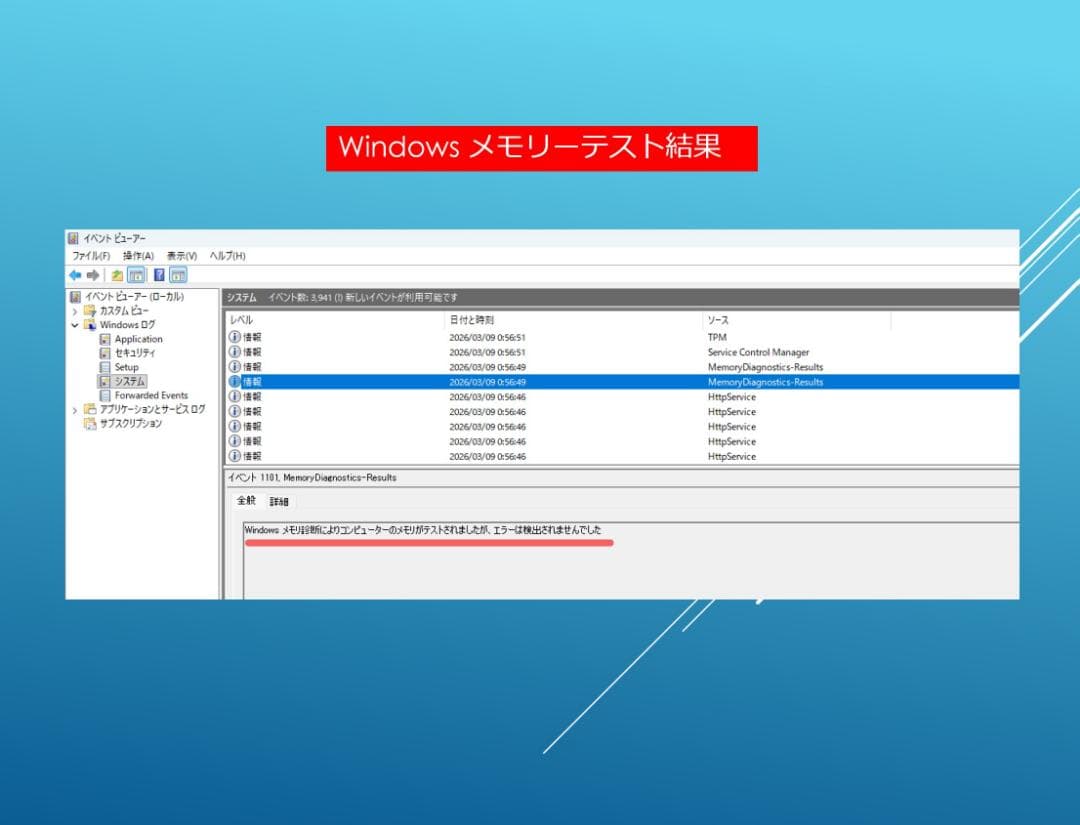Image resolution: width=1080 pixels, height=825 pixels.
Task: Switch to the 詳細 tab
Action: click(279, 501)
